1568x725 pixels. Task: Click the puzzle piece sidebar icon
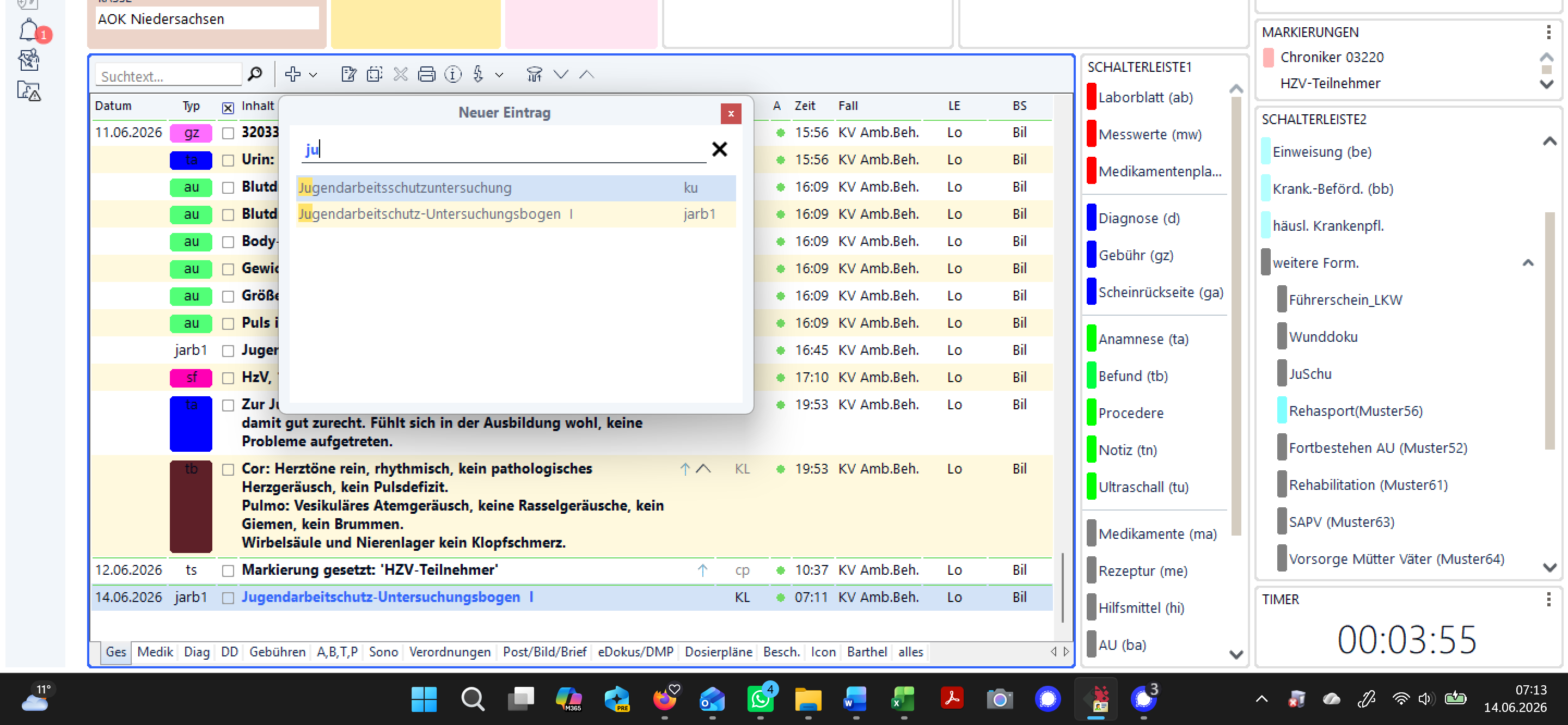click(29, 60)
